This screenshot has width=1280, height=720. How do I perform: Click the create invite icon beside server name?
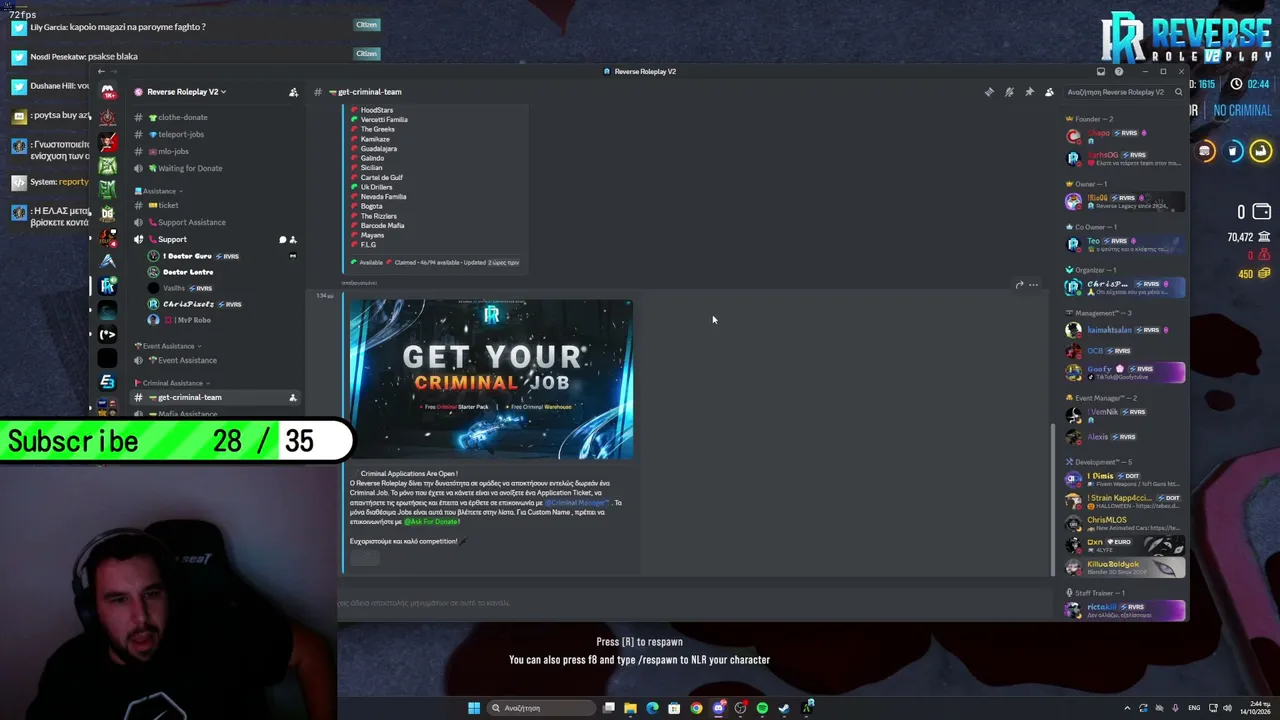293,92
